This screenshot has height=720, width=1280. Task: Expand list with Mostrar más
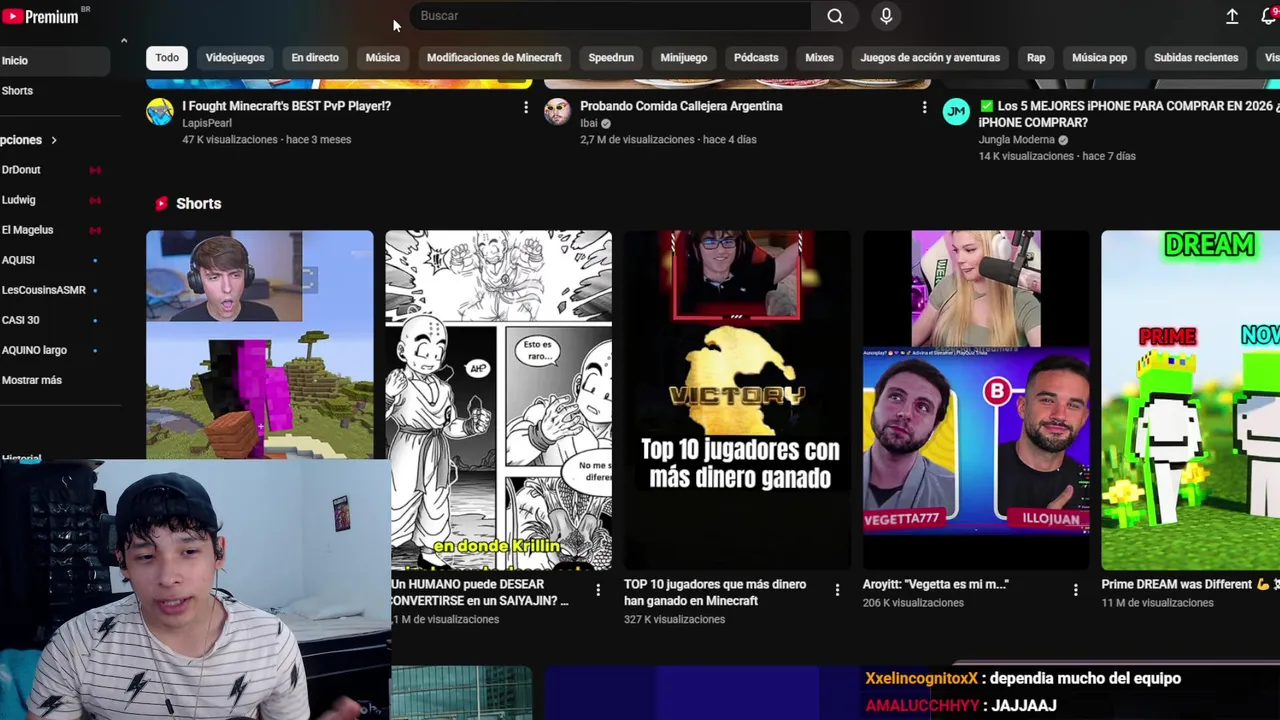(x=32, y=380)
